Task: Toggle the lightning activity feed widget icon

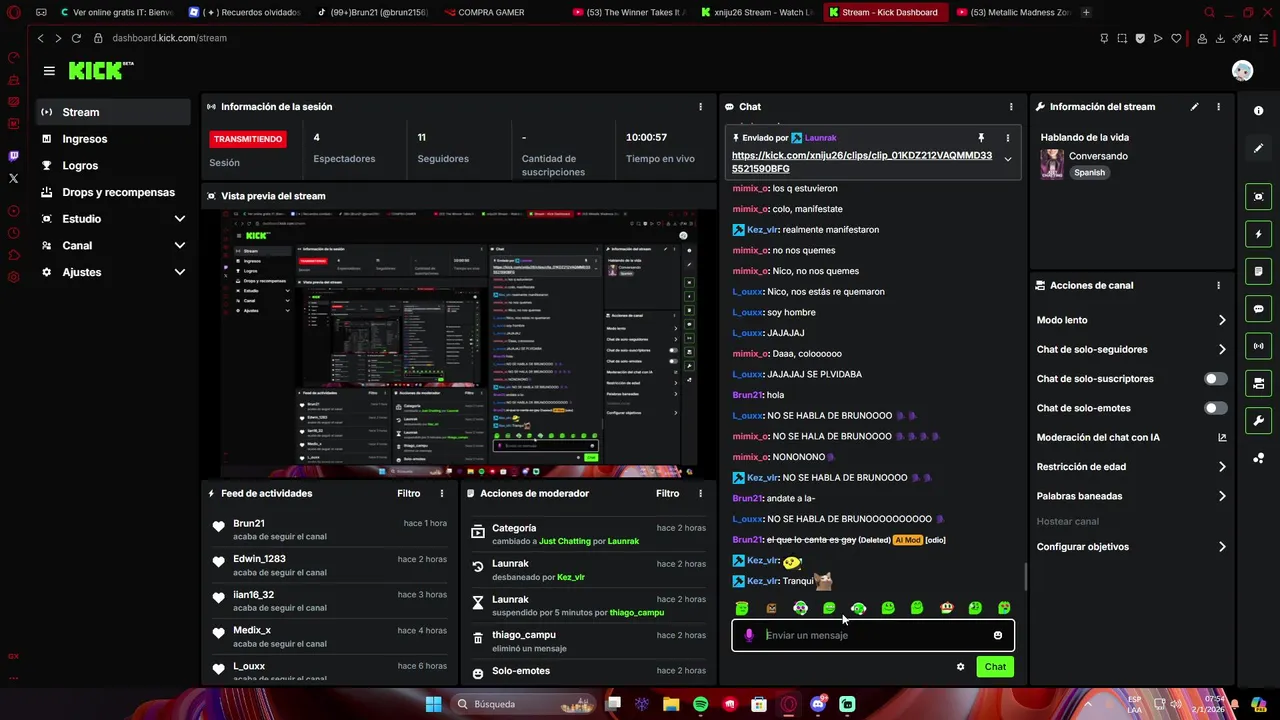Action: click(1258, 234)
